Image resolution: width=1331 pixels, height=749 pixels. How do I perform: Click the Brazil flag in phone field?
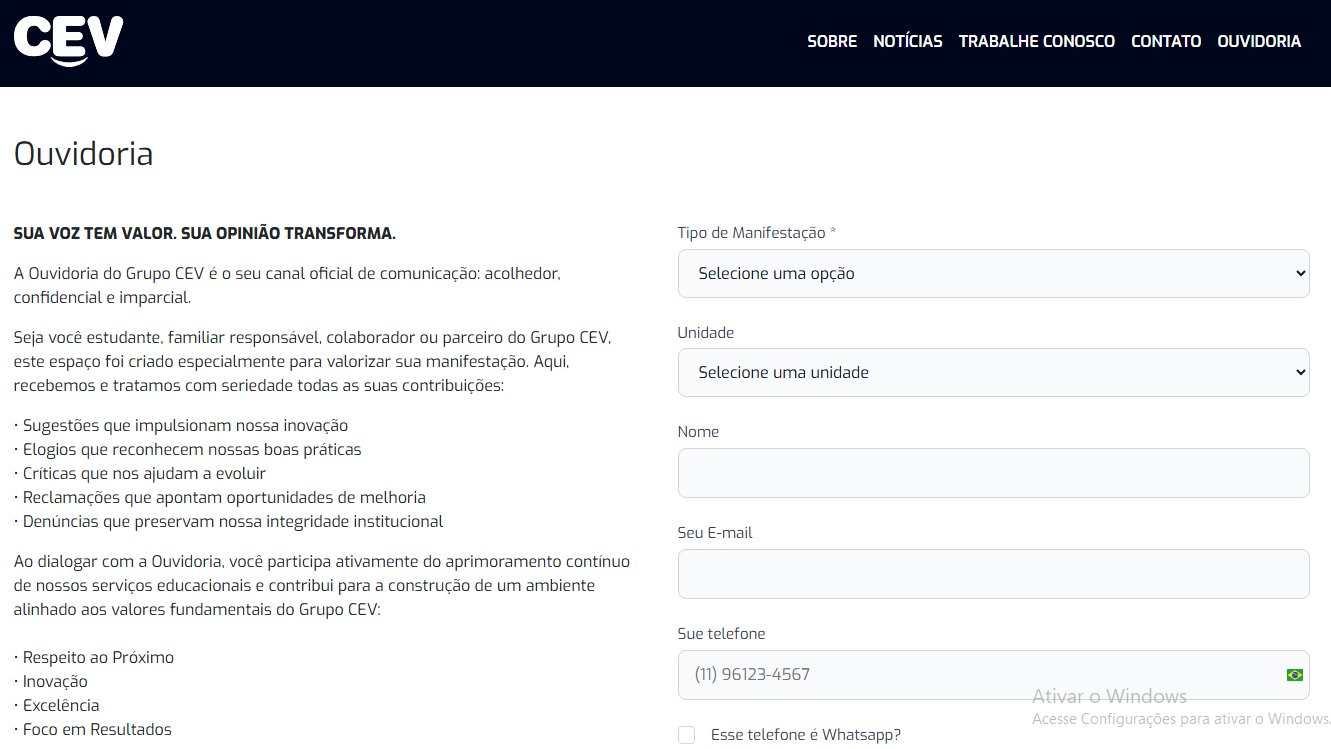tap(1294, 675)
